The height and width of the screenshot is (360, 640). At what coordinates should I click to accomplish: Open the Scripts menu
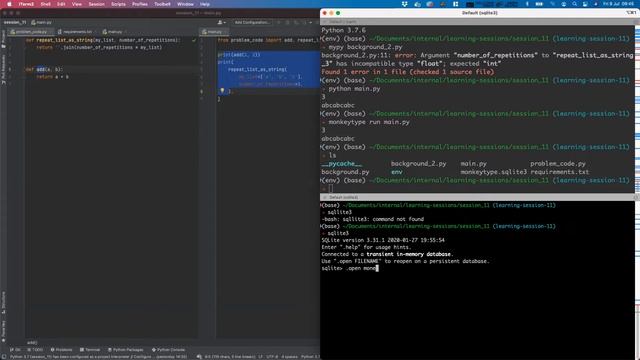(118, 4)
